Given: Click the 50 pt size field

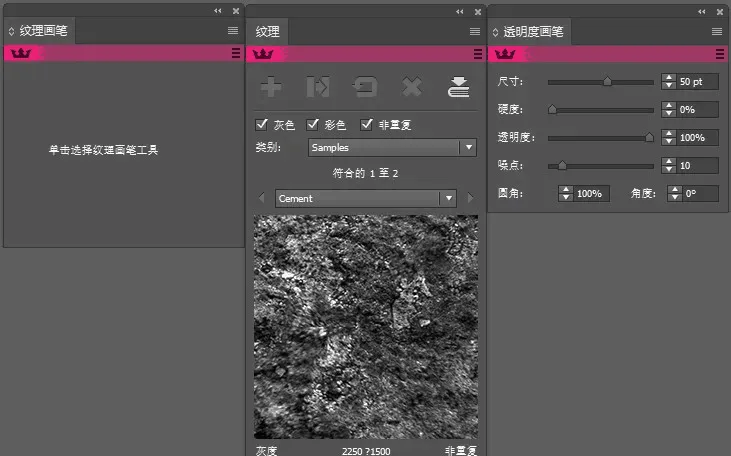Looking at the screenshot, I should point(697,82).
